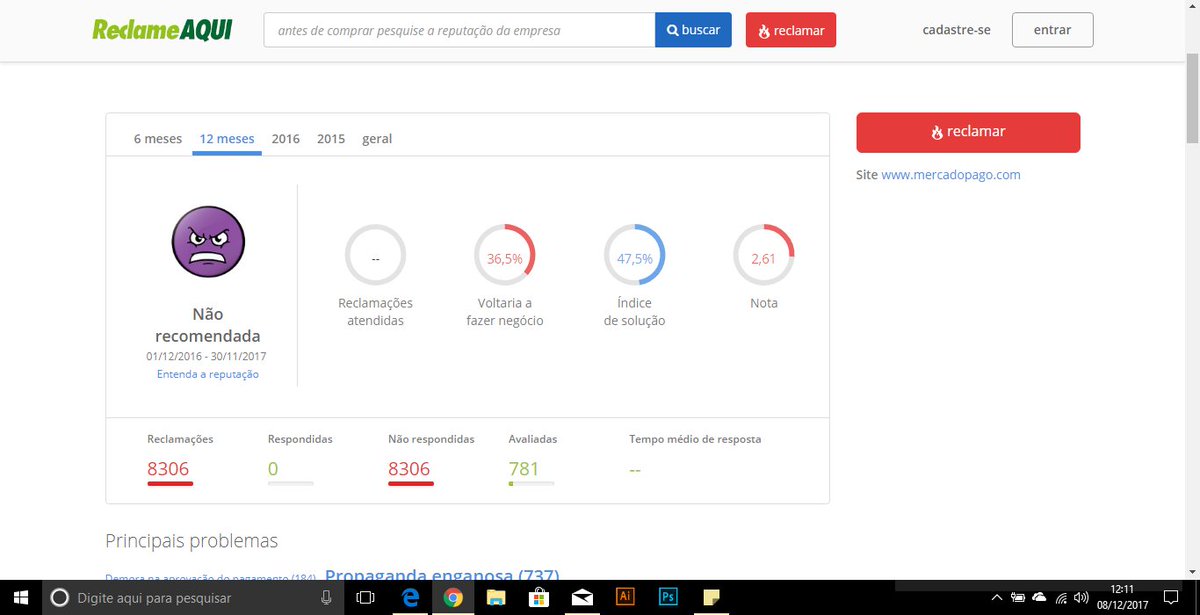Click the Reclamações count 8306
The width and height of the screenshot is (1200, 615).
[168, 469]
